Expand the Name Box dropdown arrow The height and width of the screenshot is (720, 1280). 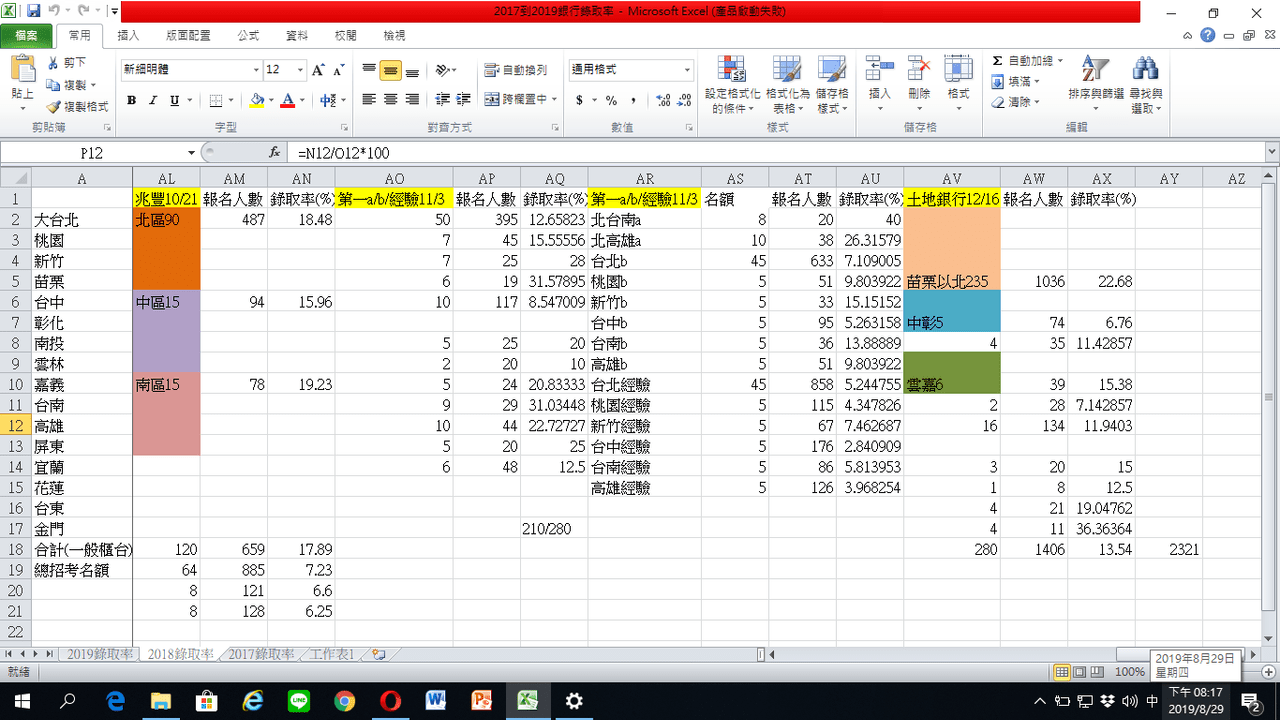point(192,153)
